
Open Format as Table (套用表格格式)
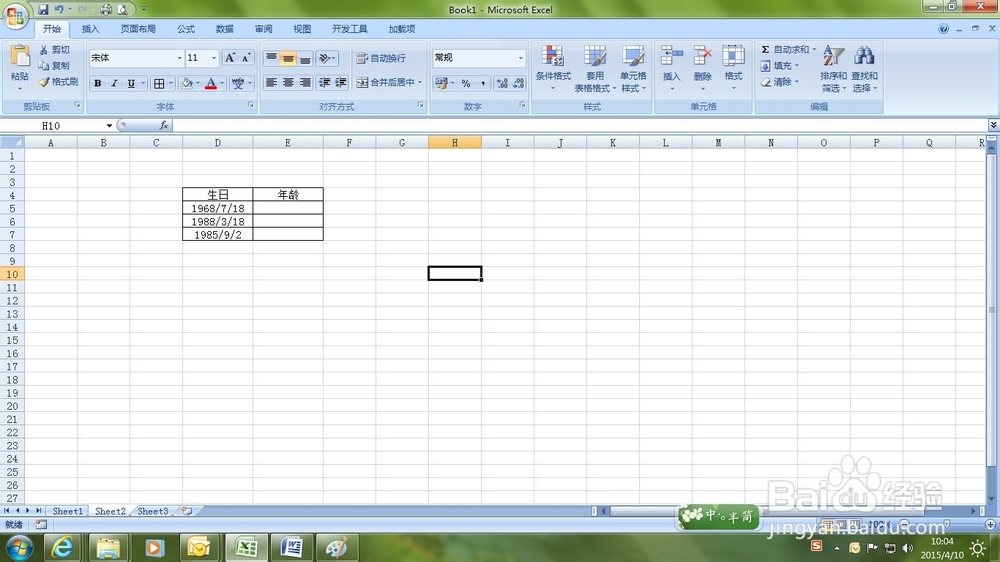(595, 68)
